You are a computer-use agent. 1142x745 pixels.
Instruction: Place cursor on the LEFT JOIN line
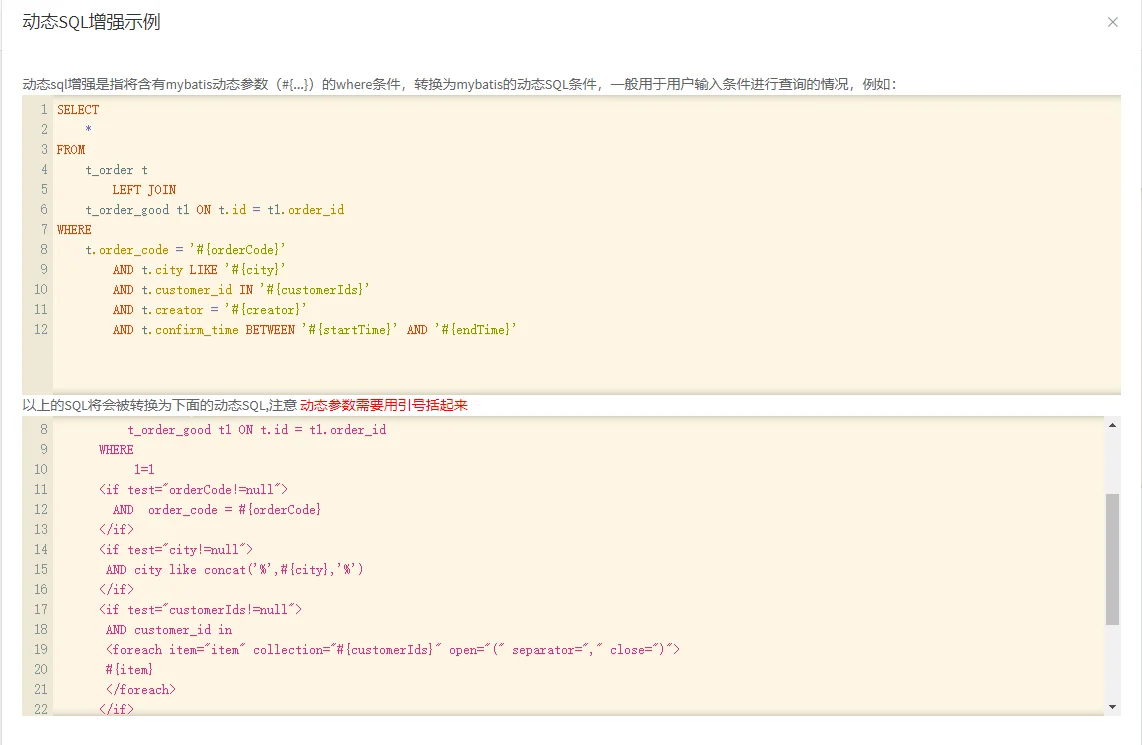coord(144,190)
